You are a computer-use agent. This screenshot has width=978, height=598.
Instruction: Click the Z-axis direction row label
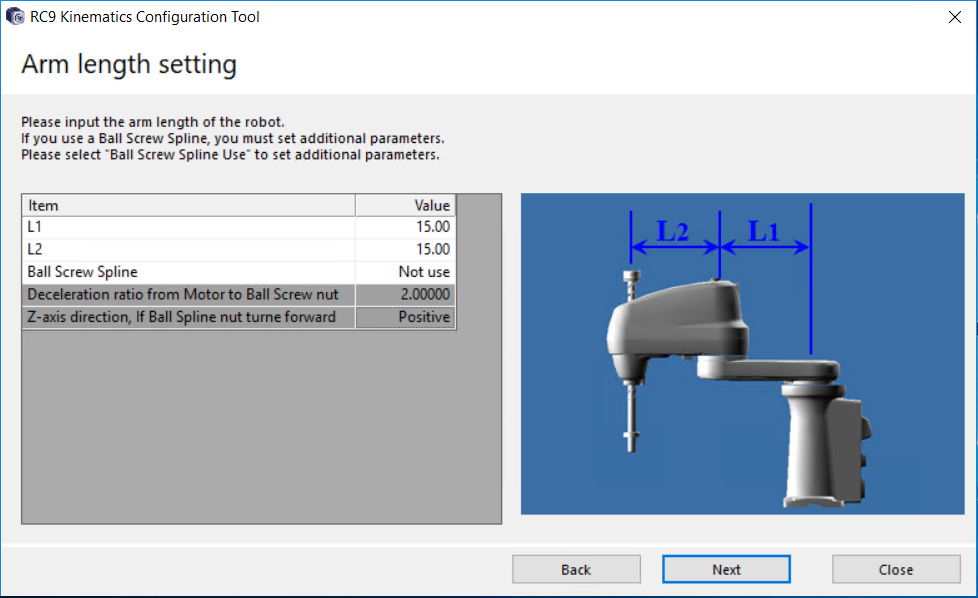pyautogui.click(x=188, y=317)
